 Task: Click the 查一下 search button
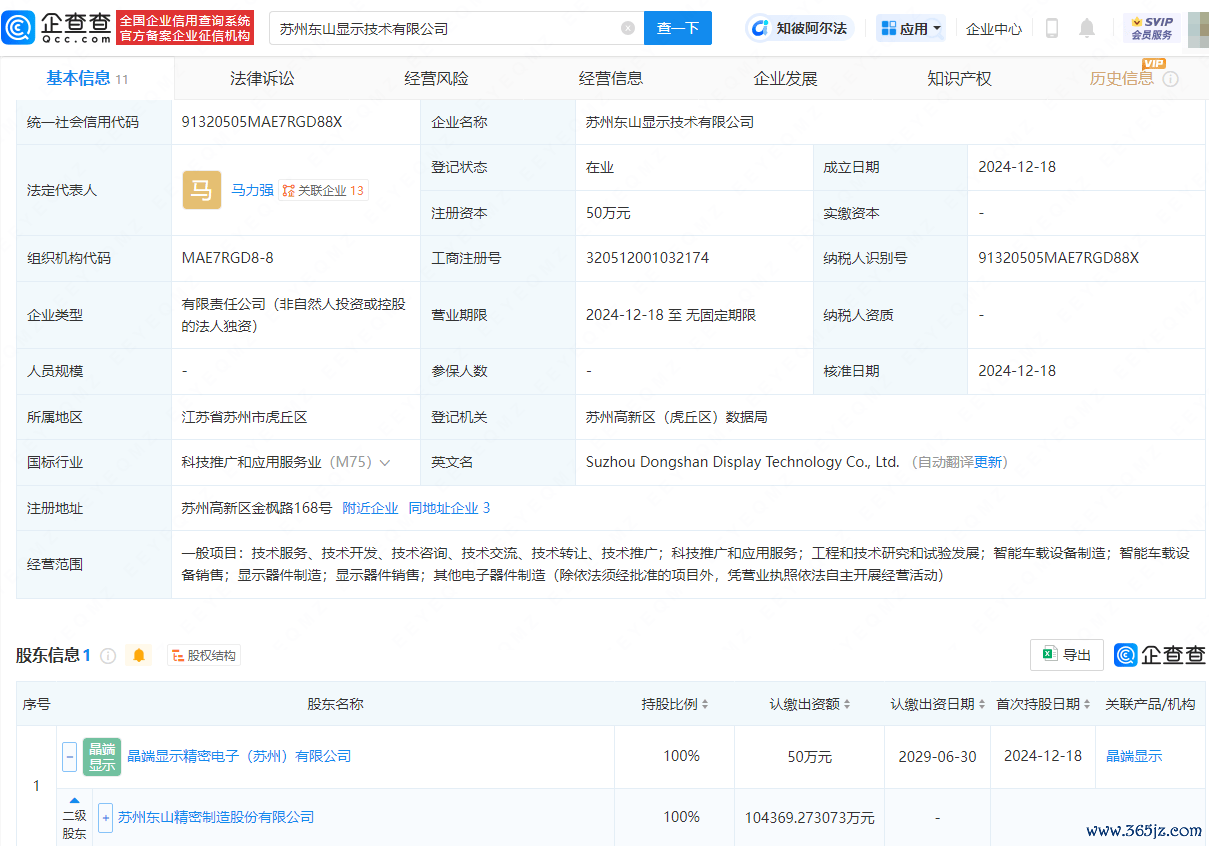click(678, 28)
